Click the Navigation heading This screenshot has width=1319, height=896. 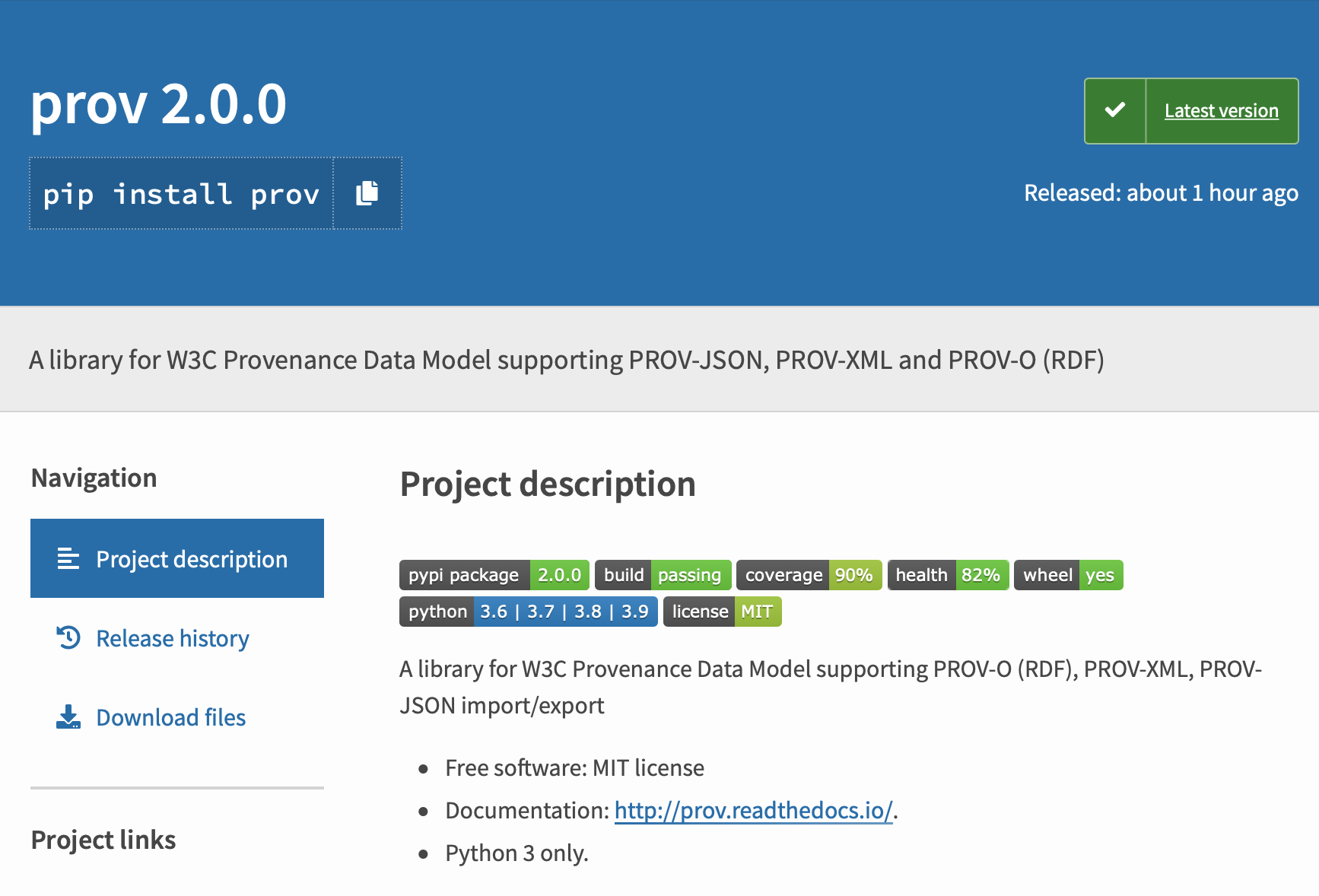tap(94, 478)
